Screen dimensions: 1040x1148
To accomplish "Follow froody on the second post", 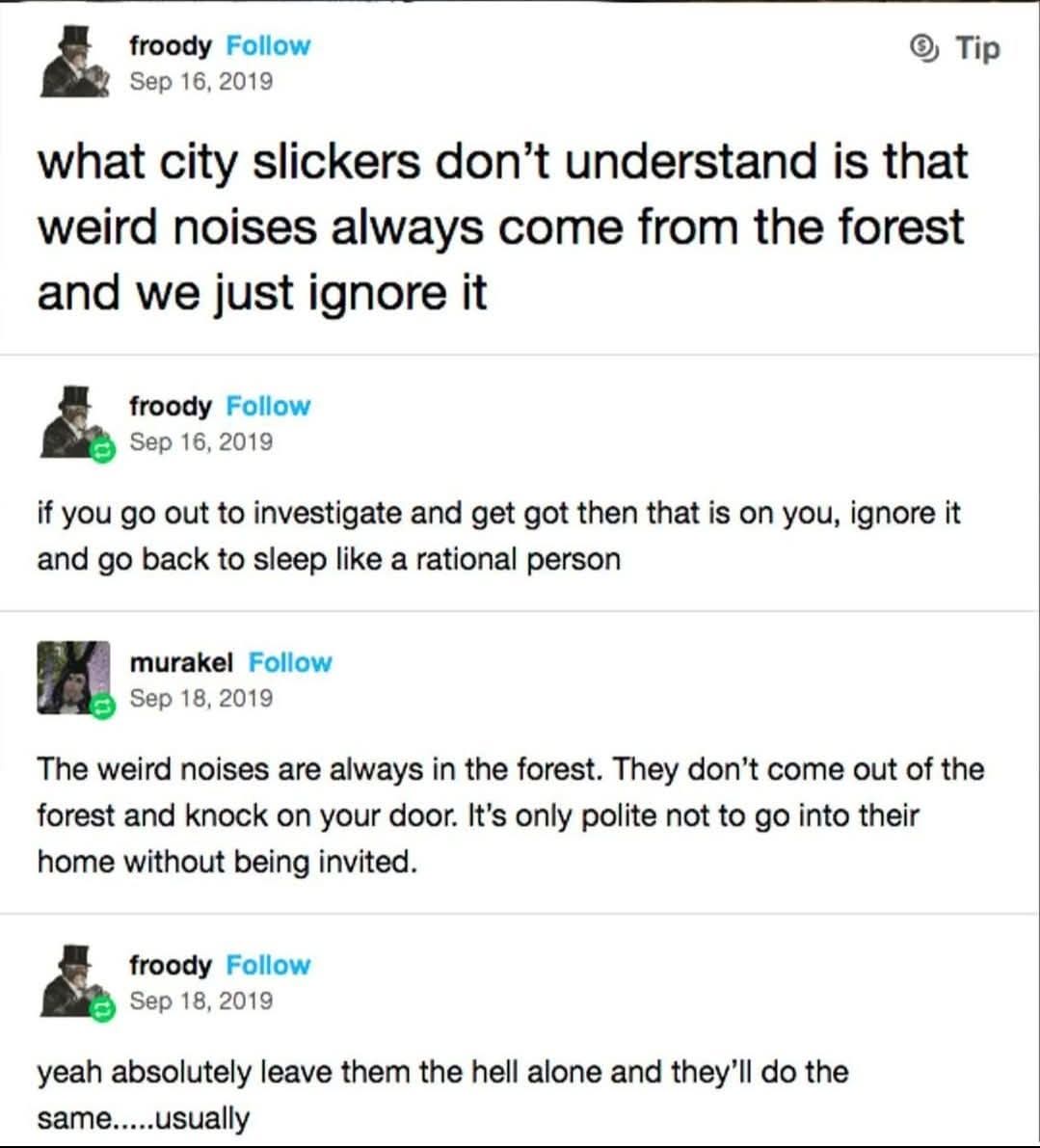I will tap(268, 406).
